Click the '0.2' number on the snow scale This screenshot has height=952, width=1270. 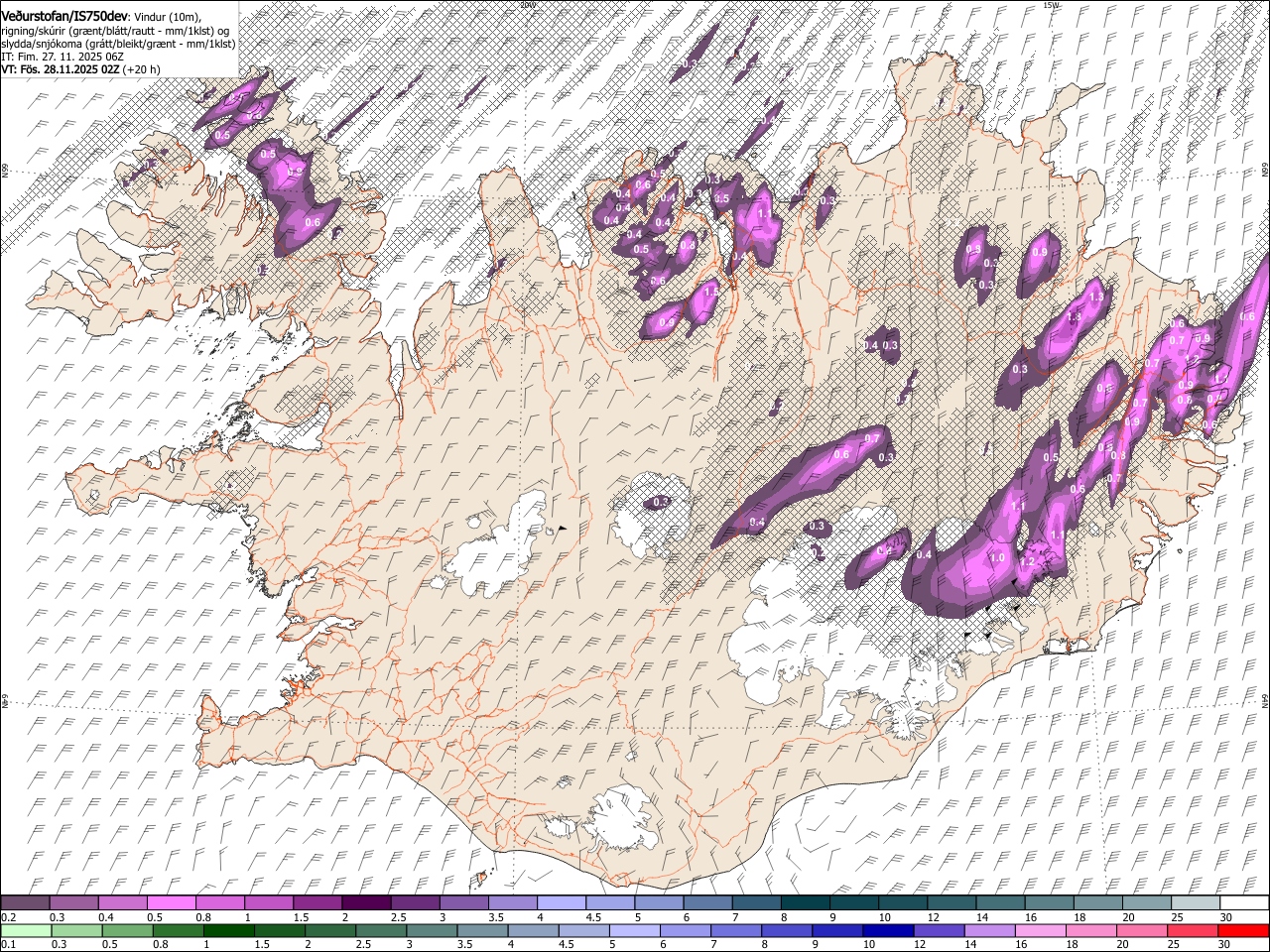click(7, 917)
